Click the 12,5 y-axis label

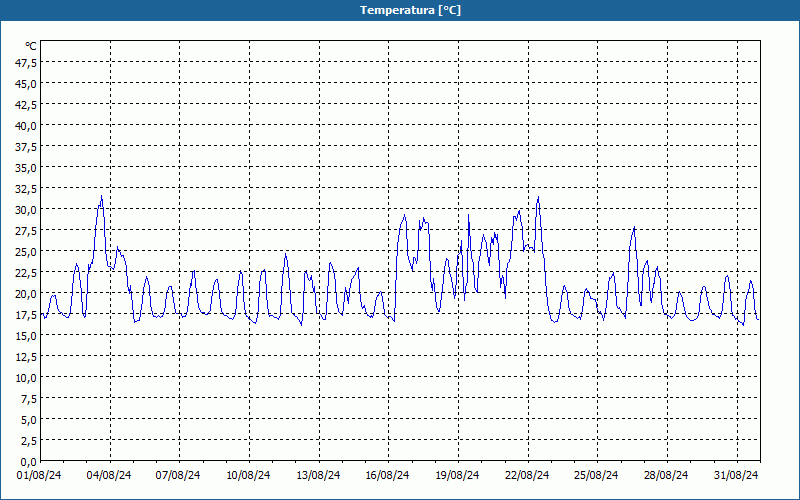27,357
